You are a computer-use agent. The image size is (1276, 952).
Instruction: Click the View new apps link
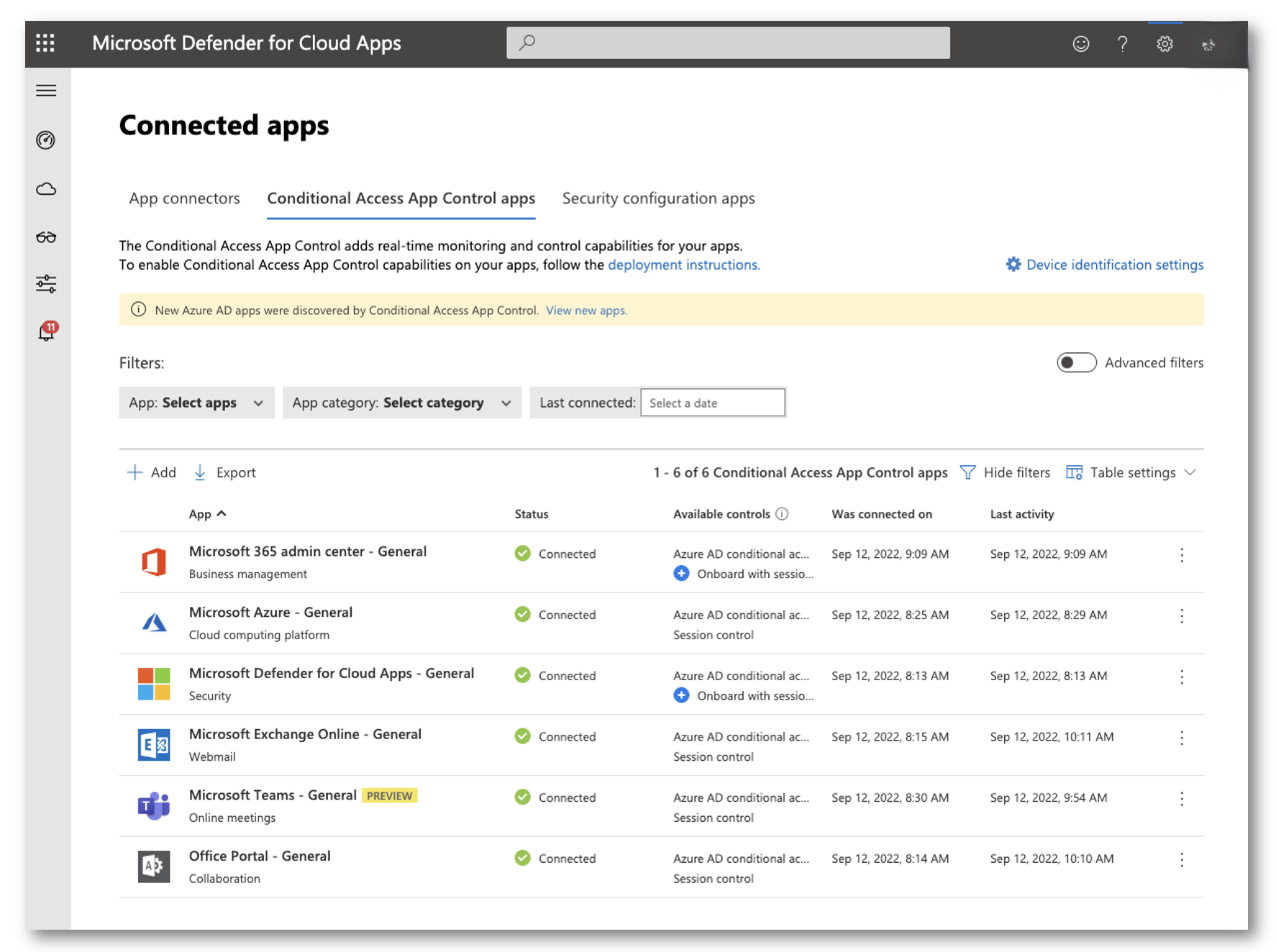(586, 311)
